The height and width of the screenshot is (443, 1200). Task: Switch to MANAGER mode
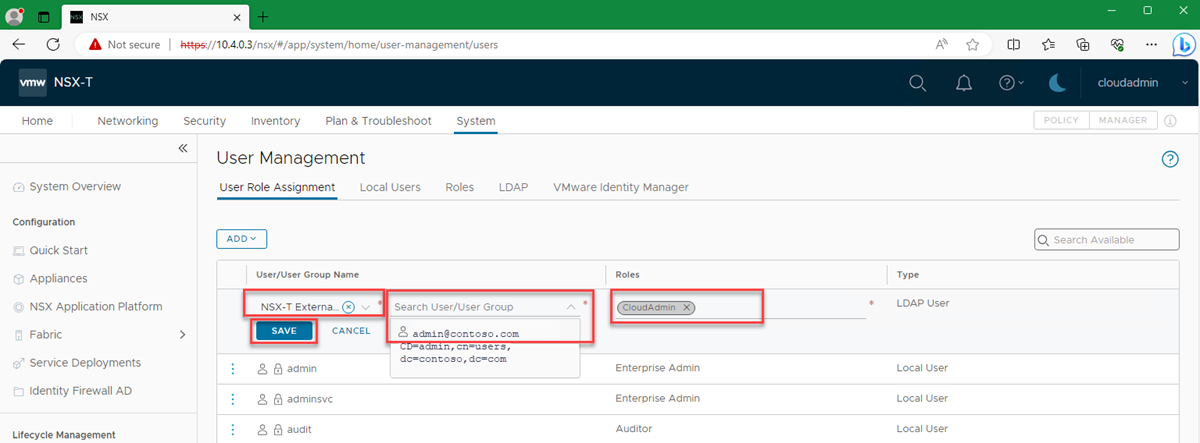coord(1123,120)
